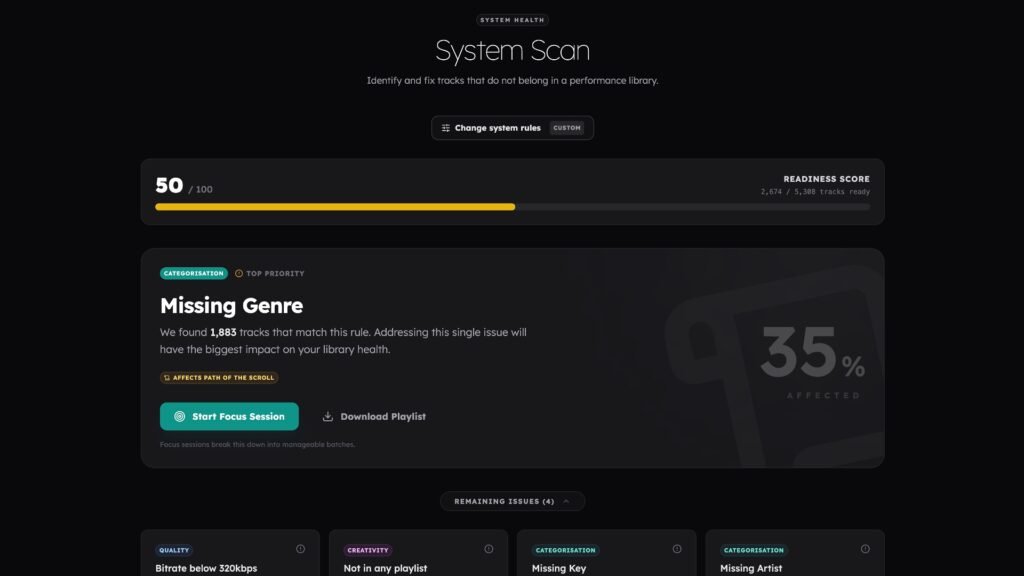The height and width of the screenshot is (576, 1024).
Task: Click the Custom badge on system rules
Action: pos(567,128)
